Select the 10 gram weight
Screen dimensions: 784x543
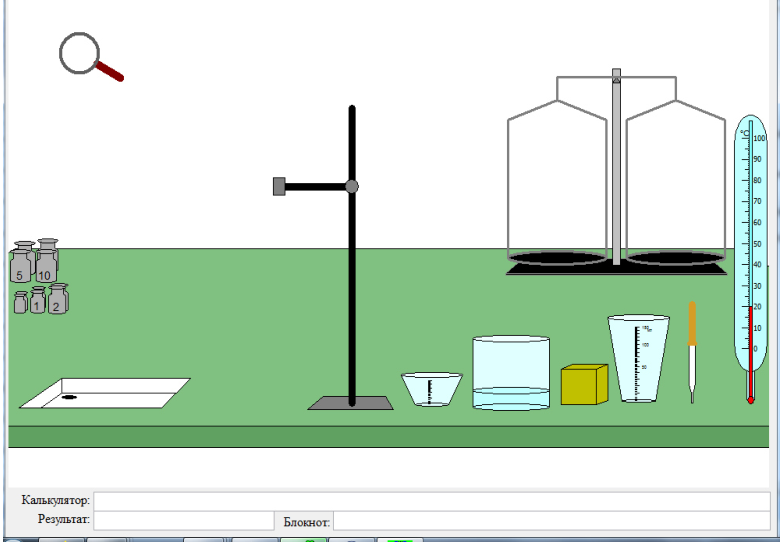point(46,266)
